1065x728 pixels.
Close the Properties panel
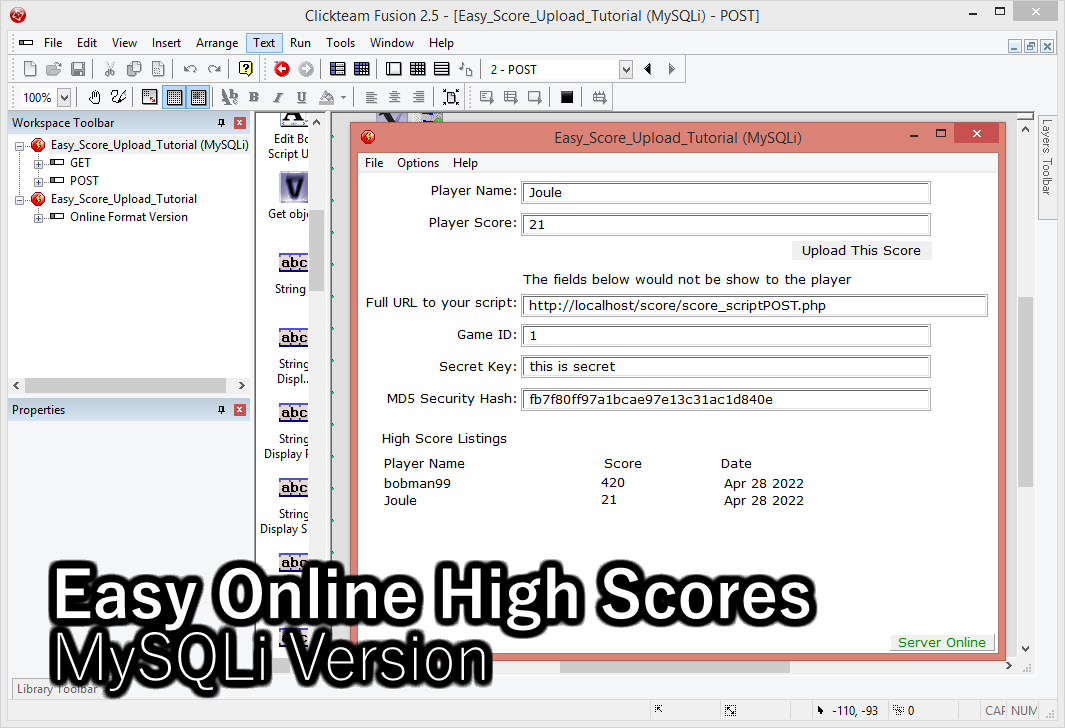pyautogui.click(x=240, y=410)
